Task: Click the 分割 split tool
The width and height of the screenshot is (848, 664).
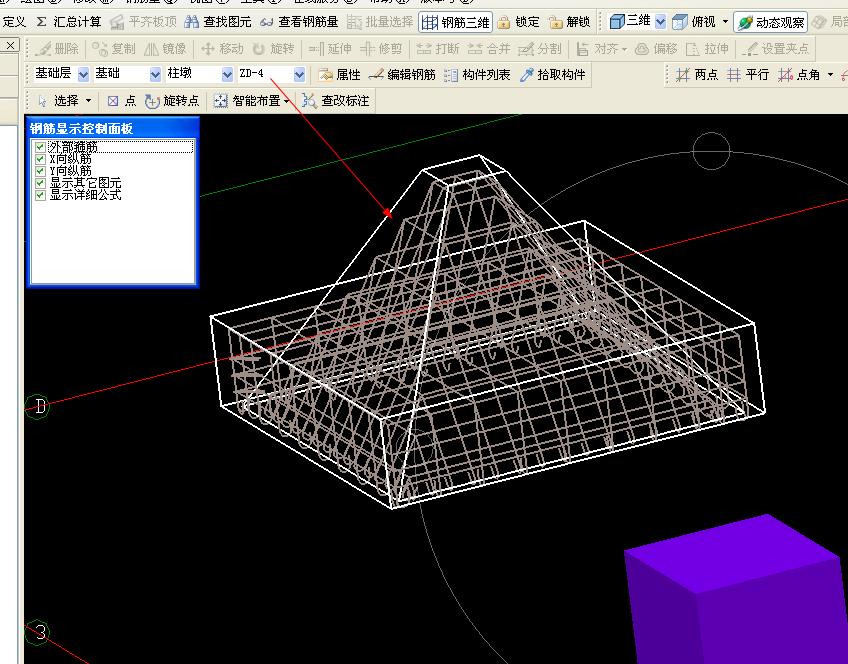Action: click(x=540, y=49)
